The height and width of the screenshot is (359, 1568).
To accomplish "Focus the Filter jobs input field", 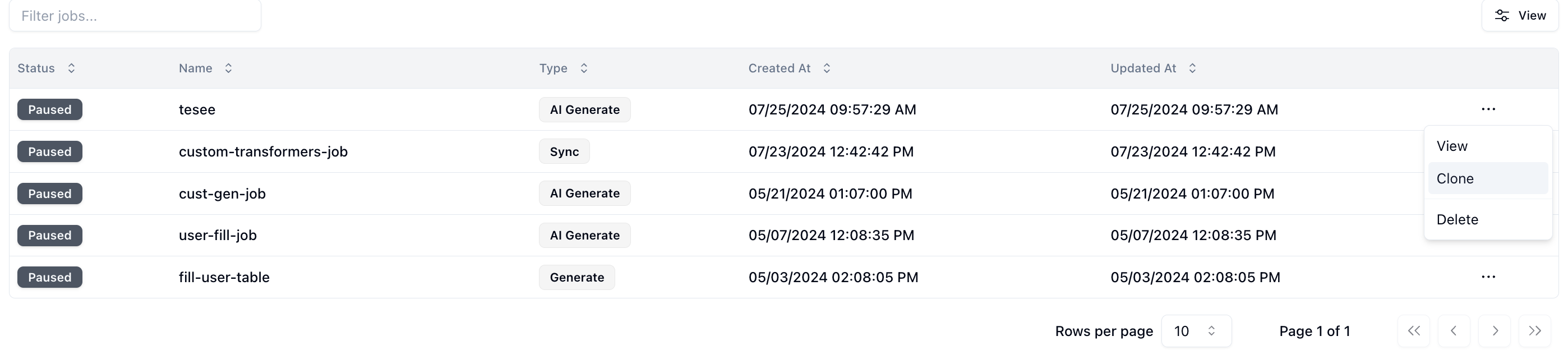I will (135, 15).
